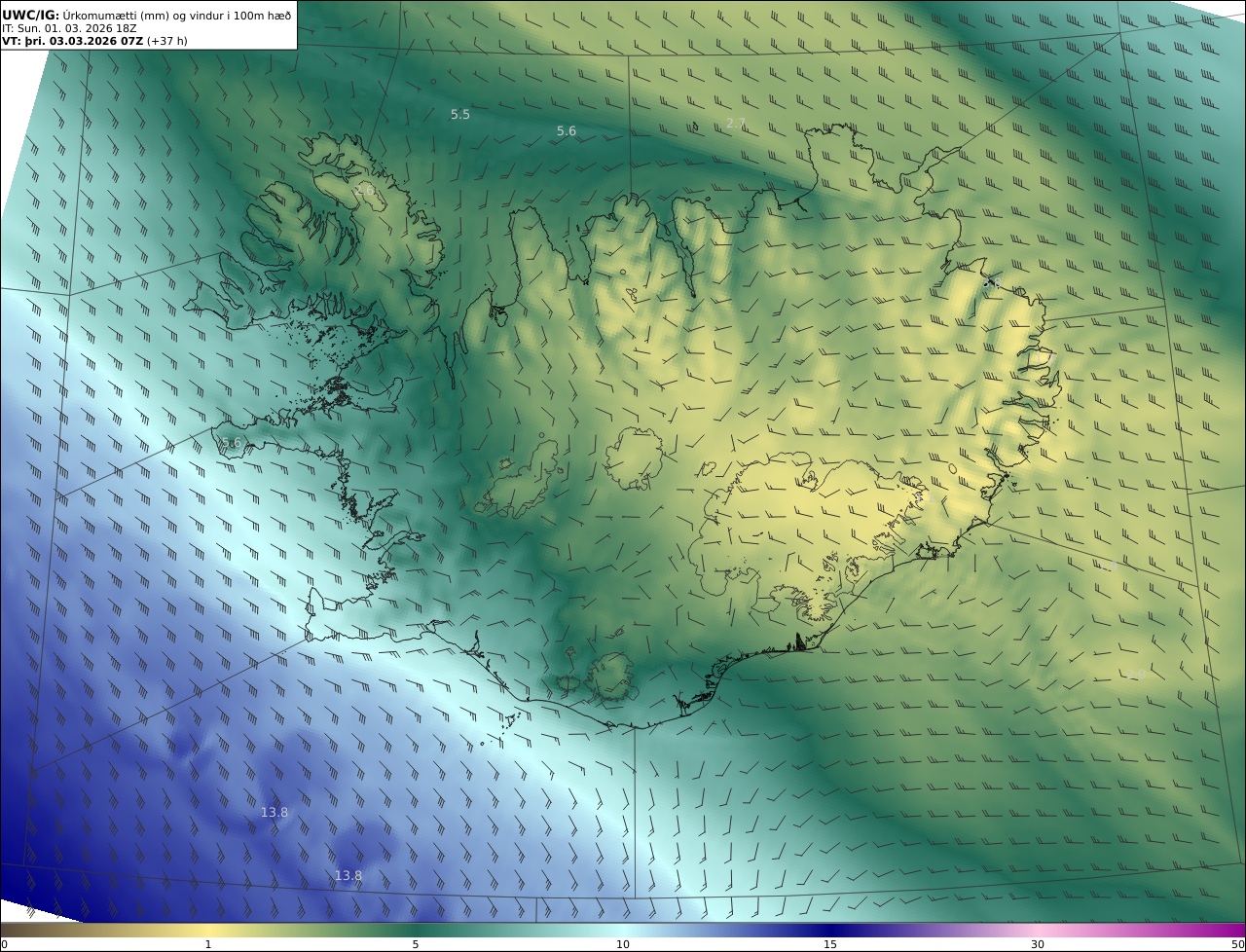
Task: Click the colorbar tick label 10
Action: 623,944
